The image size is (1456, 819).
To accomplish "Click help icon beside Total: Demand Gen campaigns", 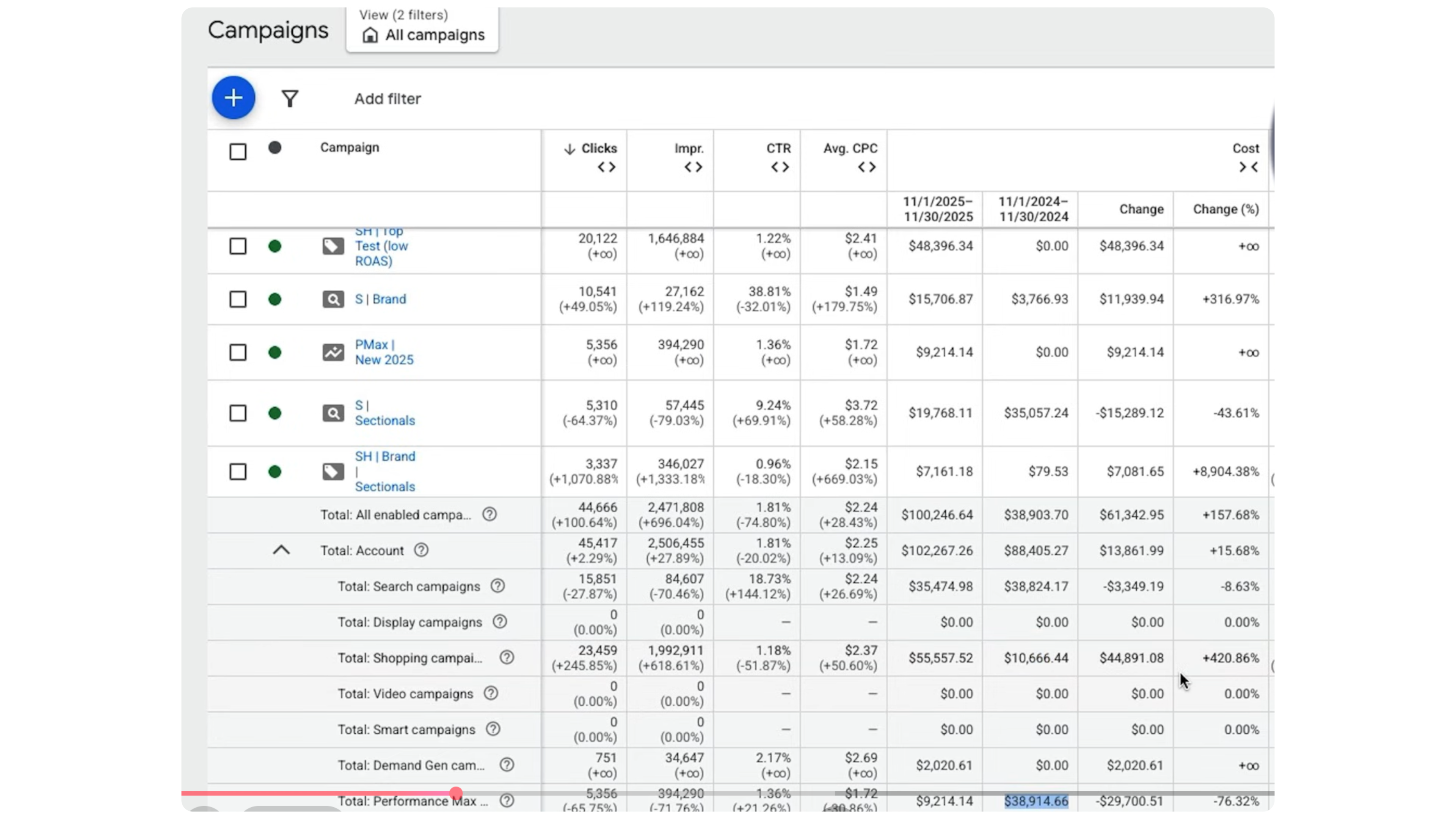I will pos(507,765).
